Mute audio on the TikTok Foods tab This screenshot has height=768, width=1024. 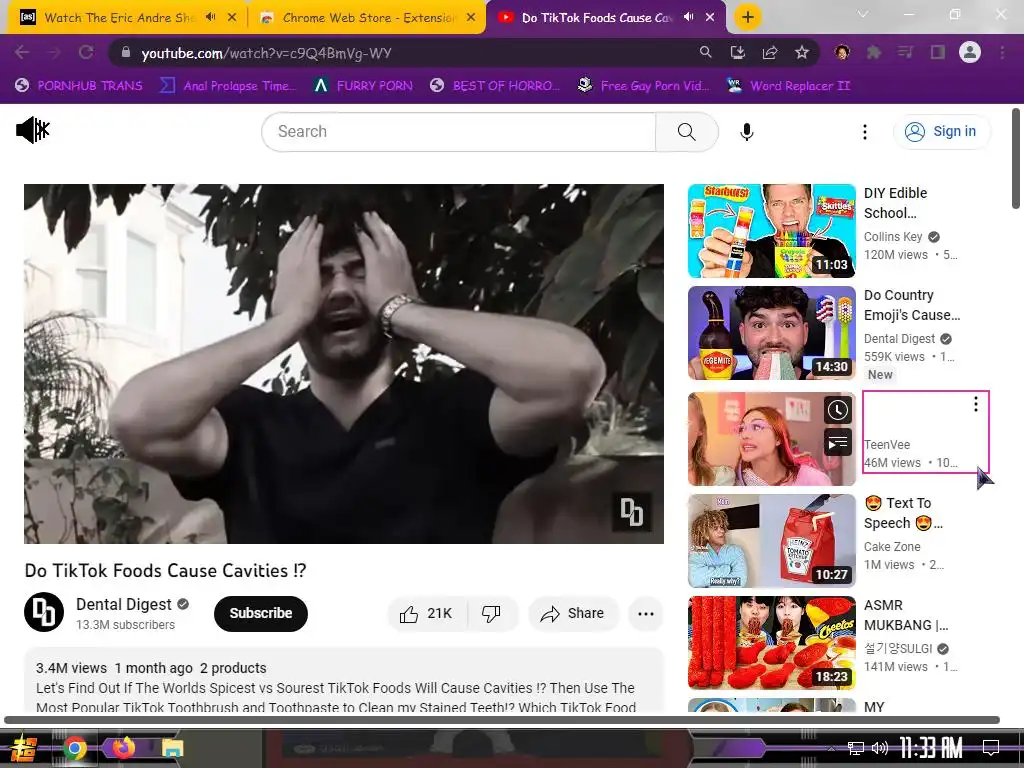688,18
